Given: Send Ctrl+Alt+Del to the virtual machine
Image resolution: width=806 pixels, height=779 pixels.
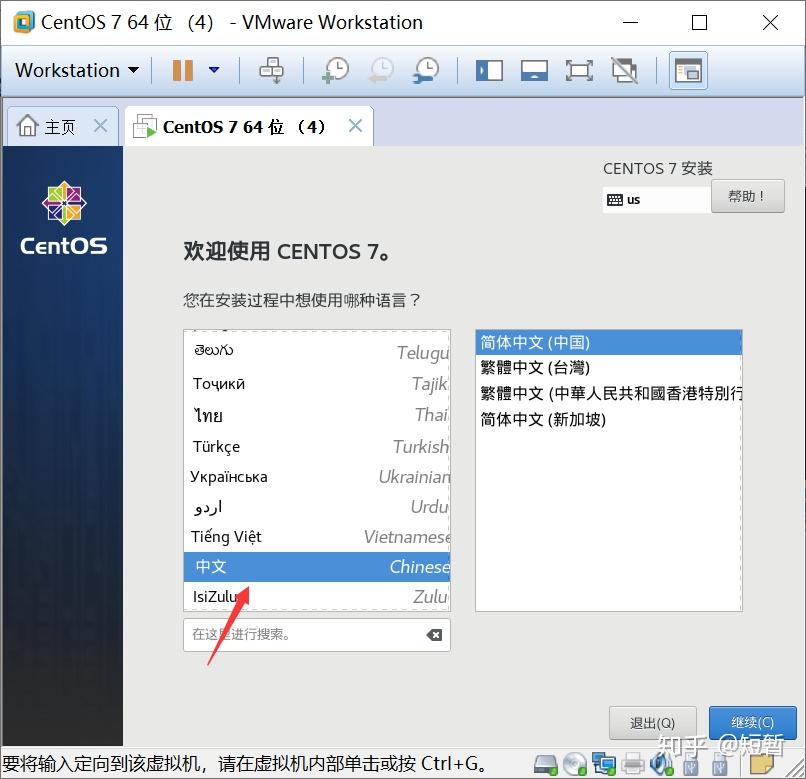Looking at the screenshot, I should pyautogui.click(x=271, y=70).
